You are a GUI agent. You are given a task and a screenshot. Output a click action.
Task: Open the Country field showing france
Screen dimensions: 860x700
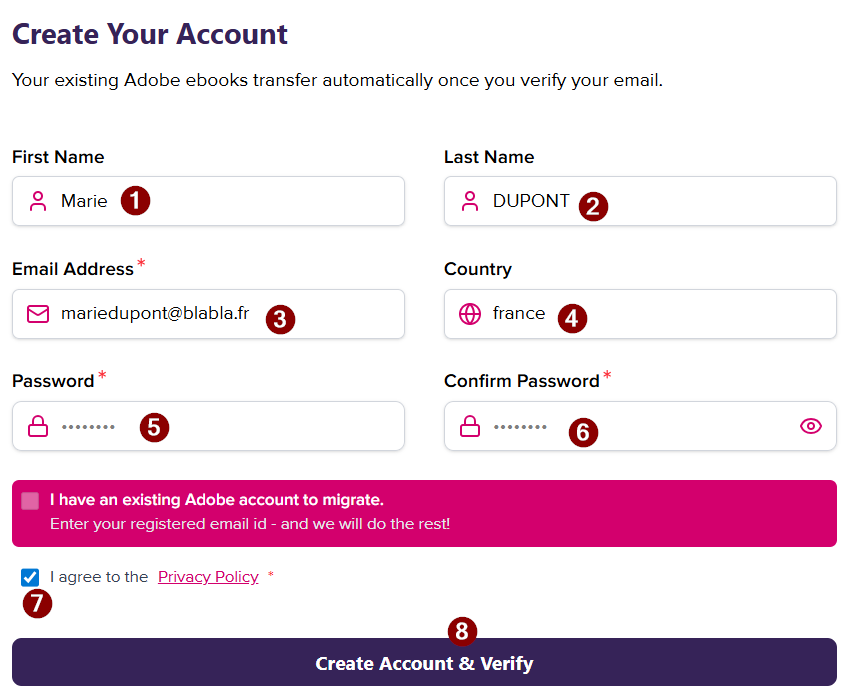(x=641, y=314)
